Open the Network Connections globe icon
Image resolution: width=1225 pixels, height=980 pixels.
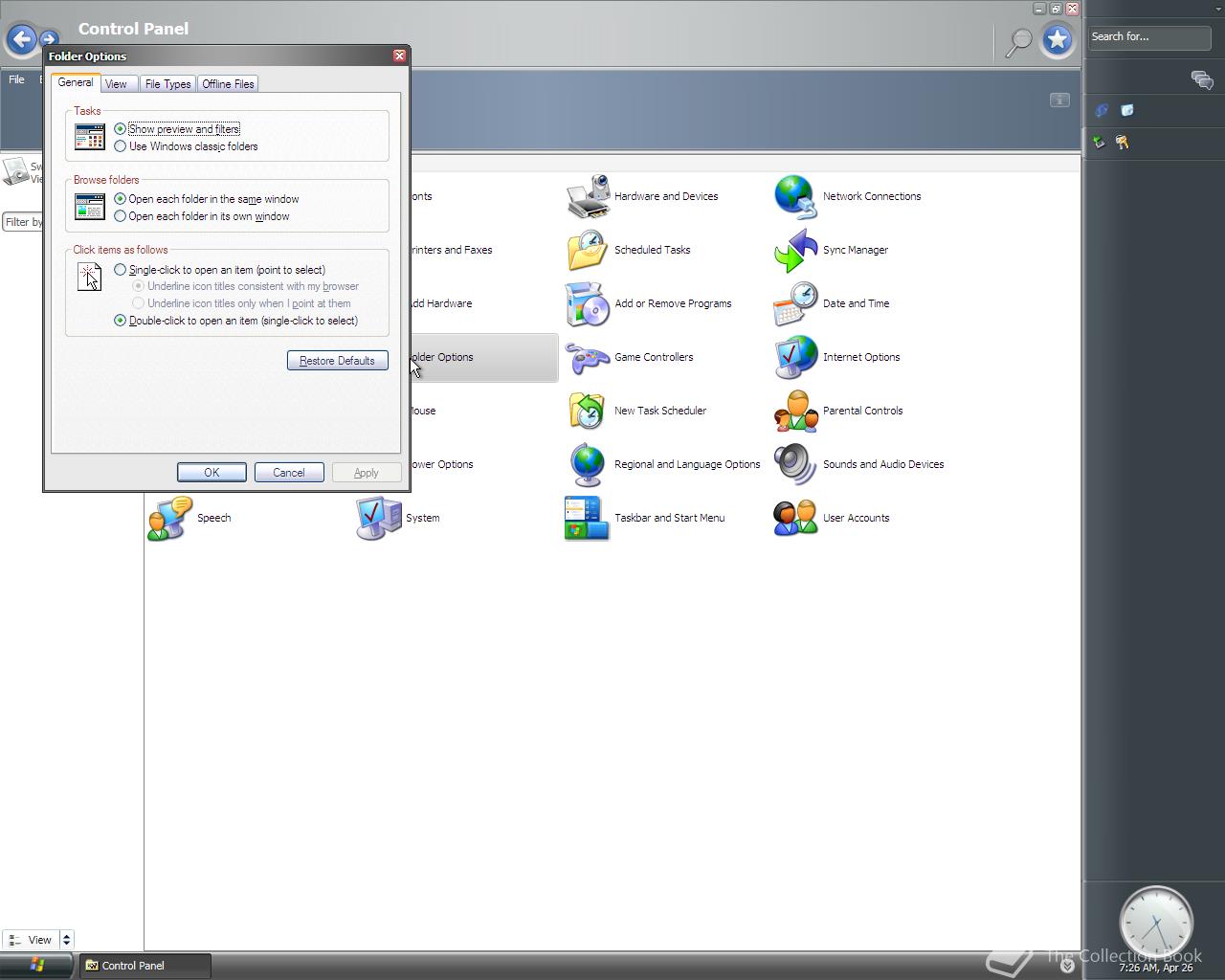[x=795, y=196]
